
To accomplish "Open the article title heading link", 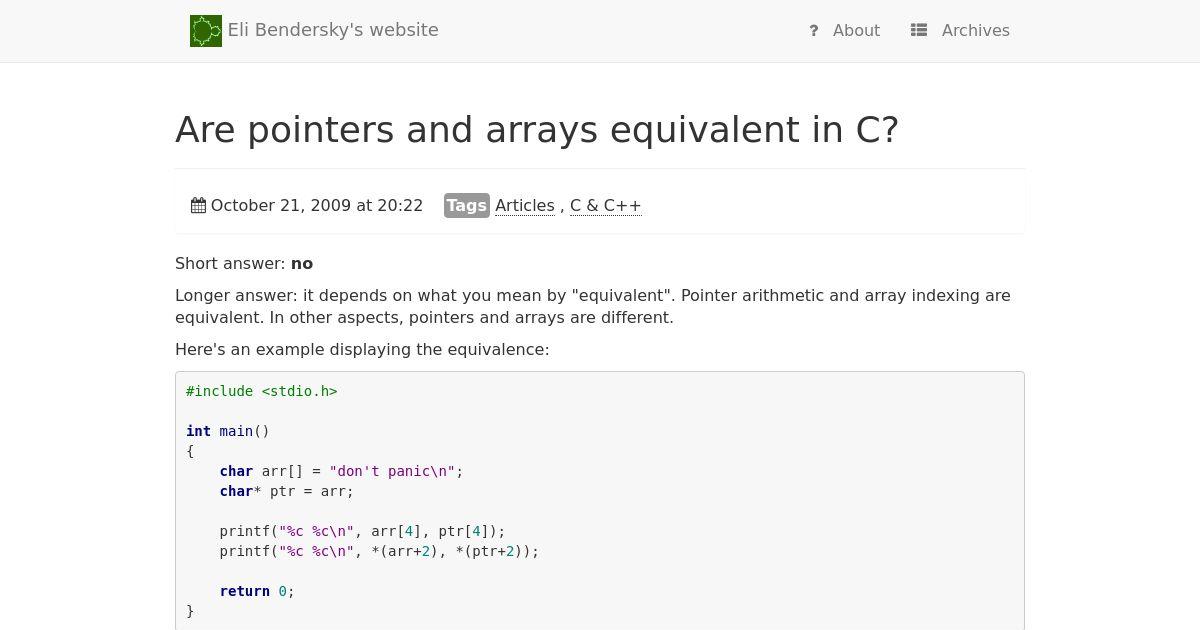I will (537, 130).
